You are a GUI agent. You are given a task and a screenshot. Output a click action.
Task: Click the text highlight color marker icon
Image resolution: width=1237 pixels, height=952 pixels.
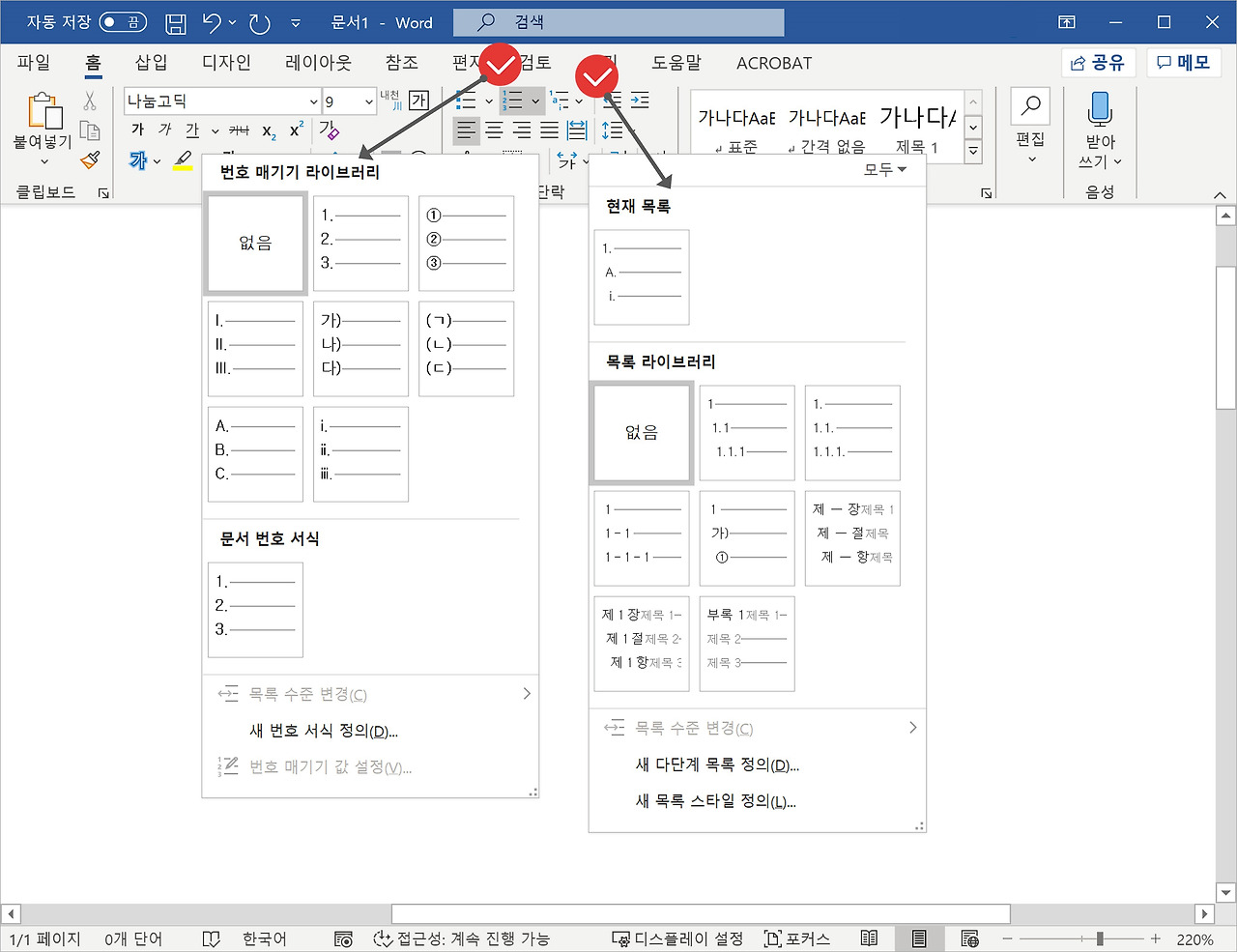click(x=183, y=160)
